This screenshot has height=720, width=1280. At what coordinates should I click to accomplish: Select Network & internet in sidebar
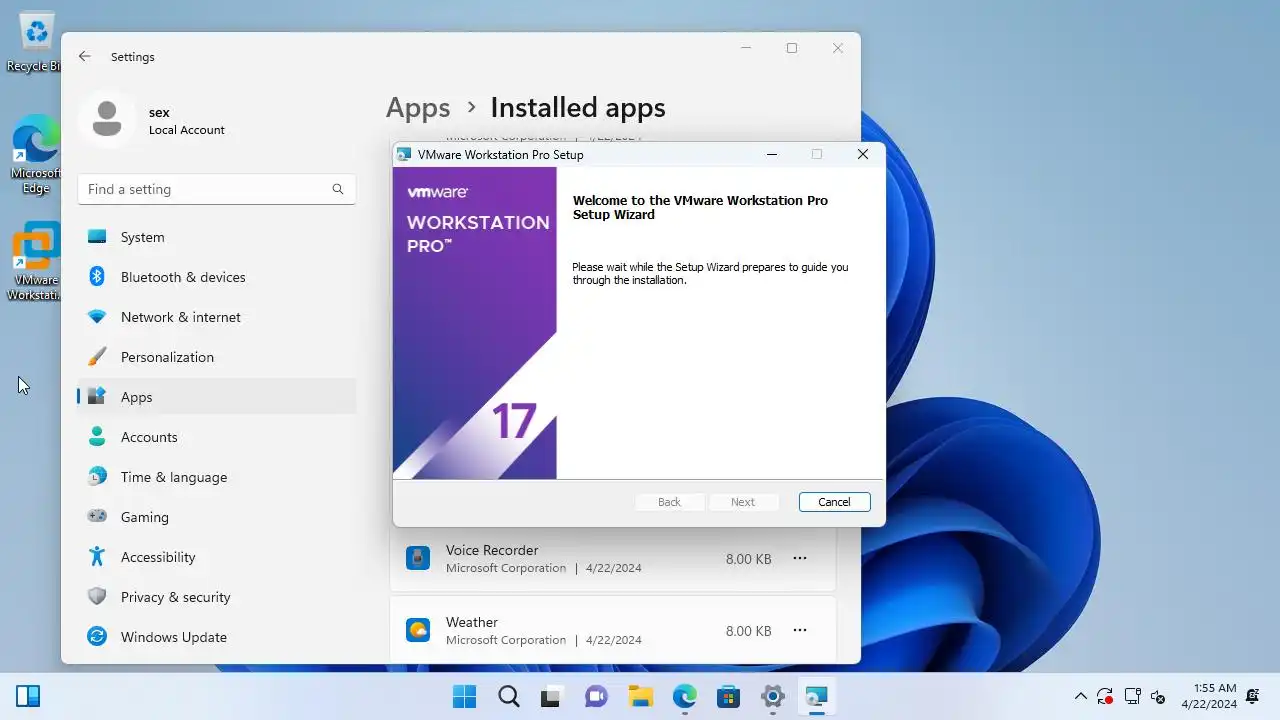pos(216,317)
